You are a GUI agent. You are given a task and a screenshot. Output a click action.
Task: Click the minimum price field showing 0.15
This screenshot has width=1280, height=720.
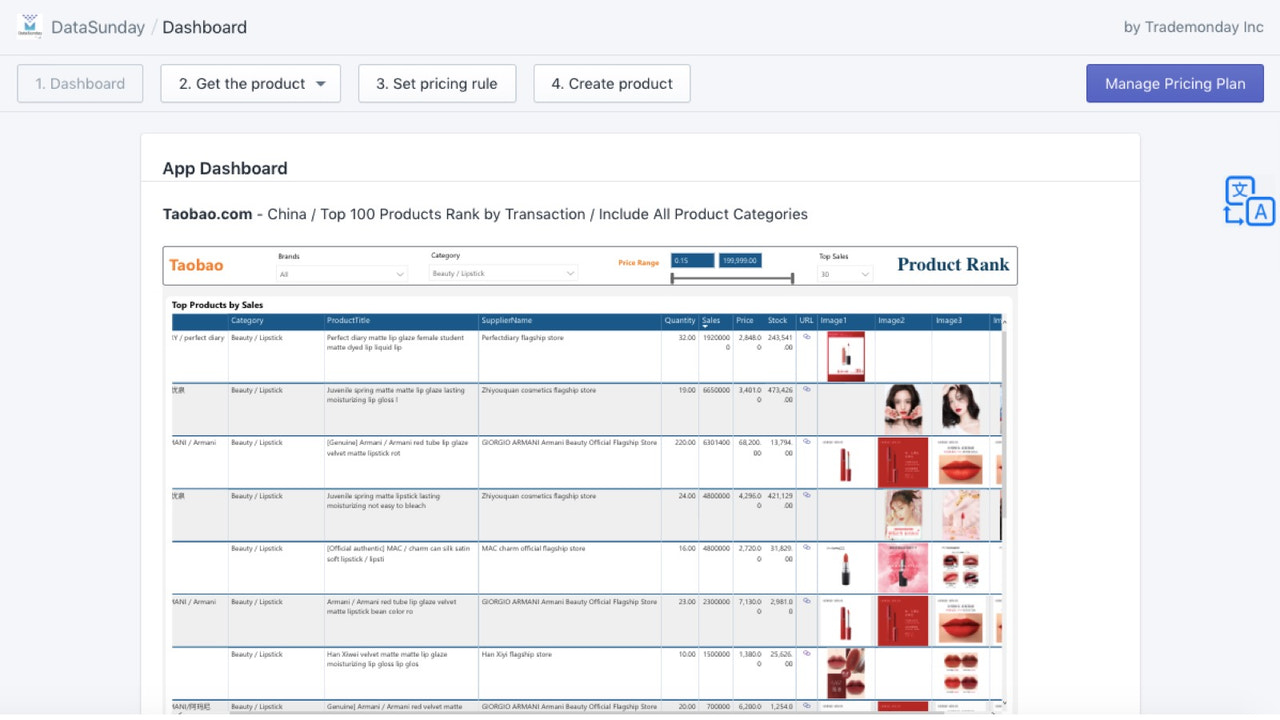pyautogui.click(x=691, y=259)
